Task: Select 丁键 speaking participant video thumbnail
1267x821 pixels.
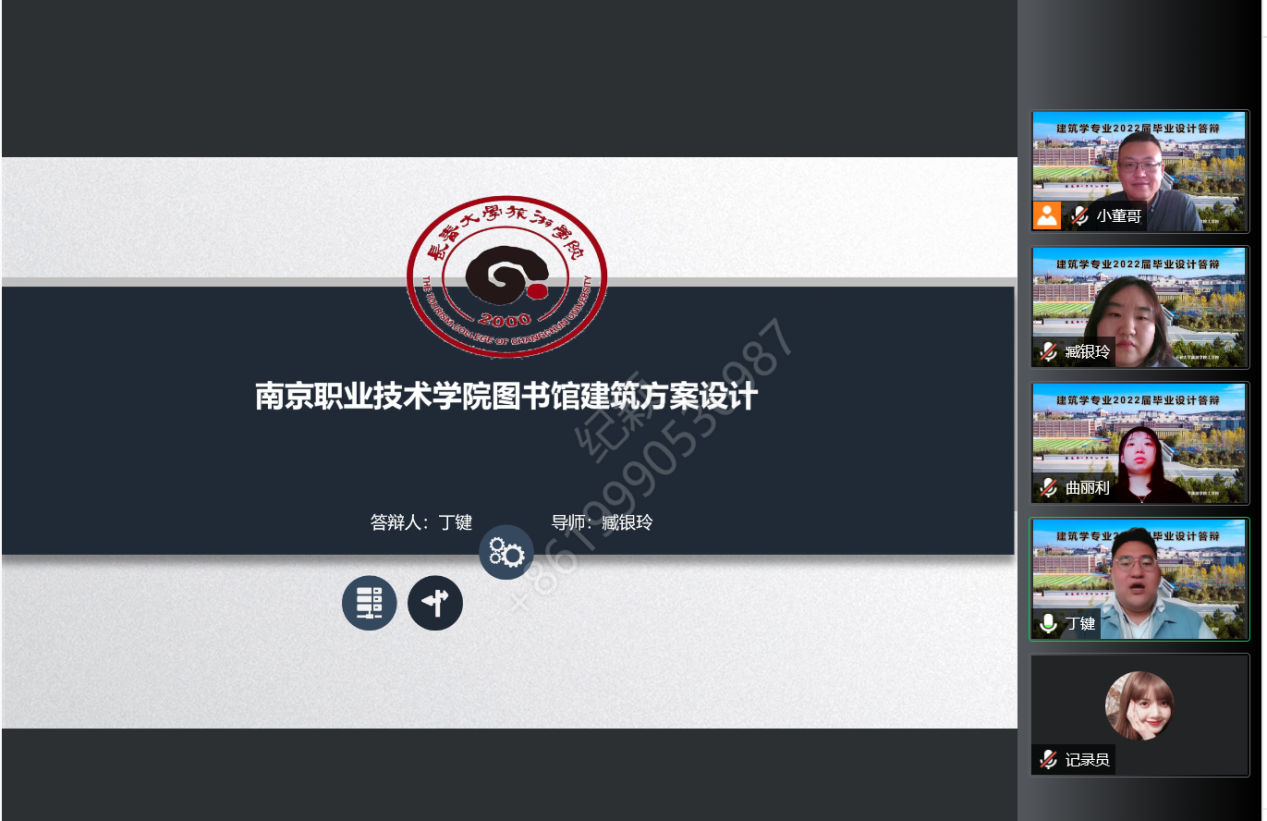Action: pyautogui.click(x=1140, y=579)
